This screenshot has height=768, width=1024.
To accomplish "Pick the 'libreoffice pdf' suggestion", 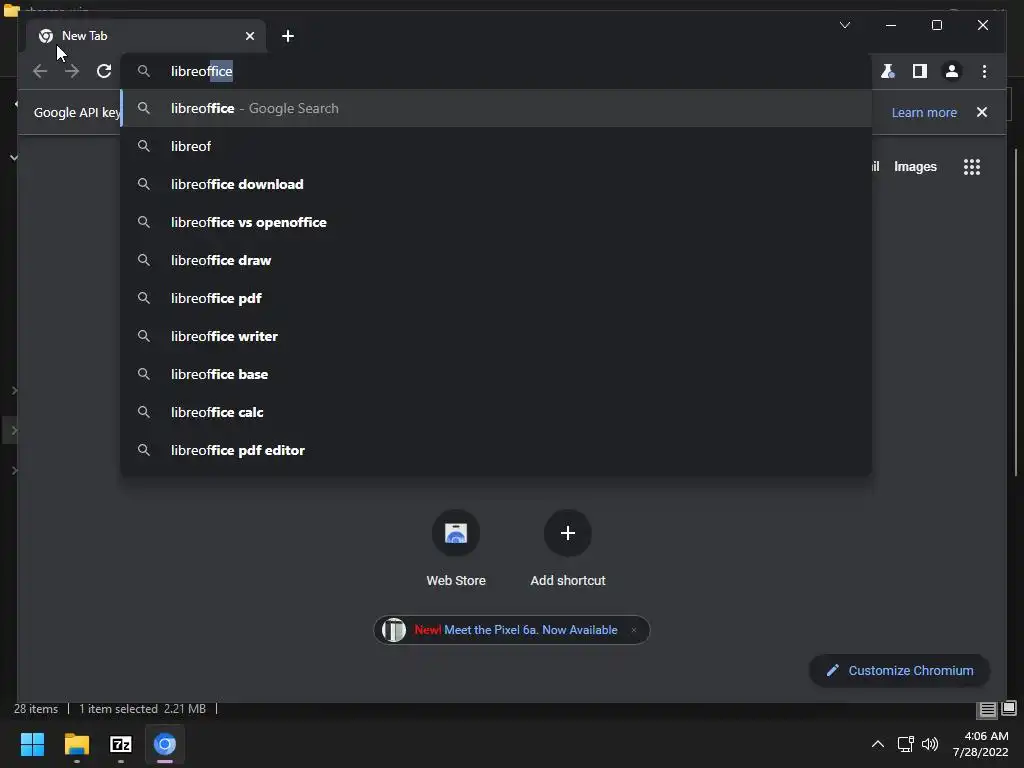I will pos(496,298).
